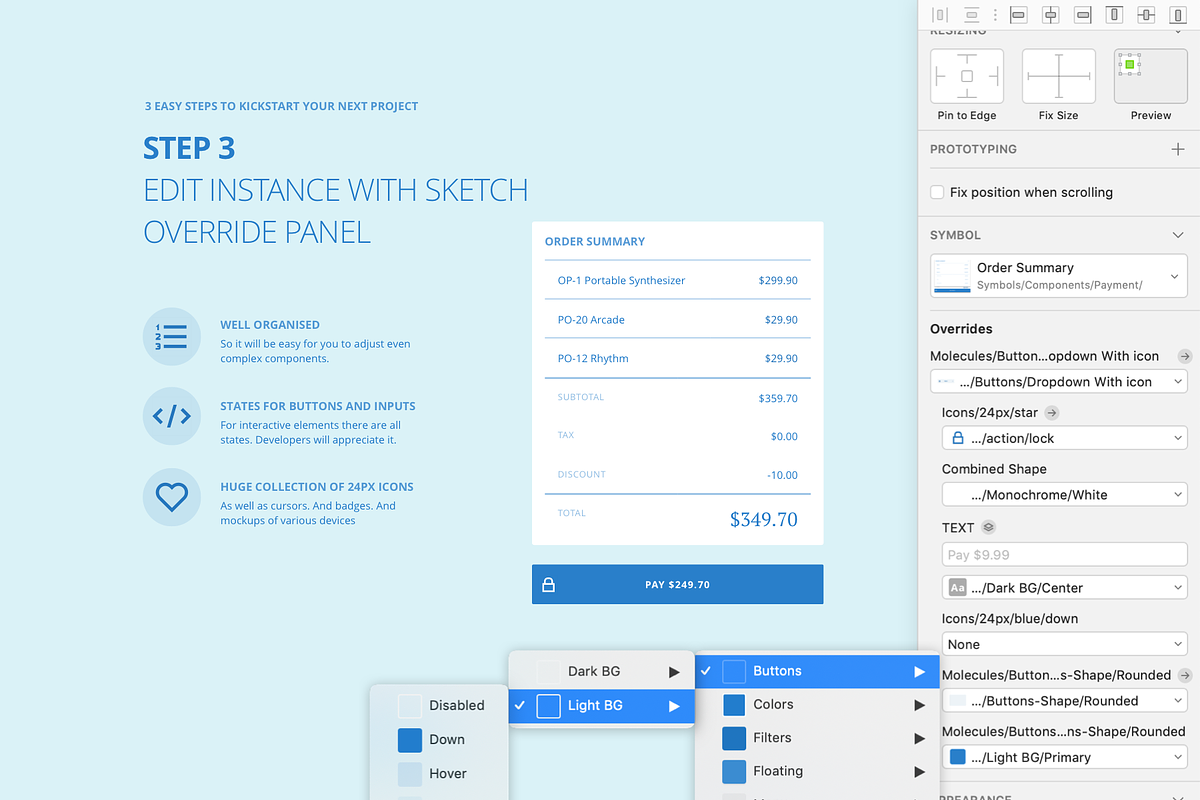
Task: Align layers to right edge
Action: (x=1082, y=15)
